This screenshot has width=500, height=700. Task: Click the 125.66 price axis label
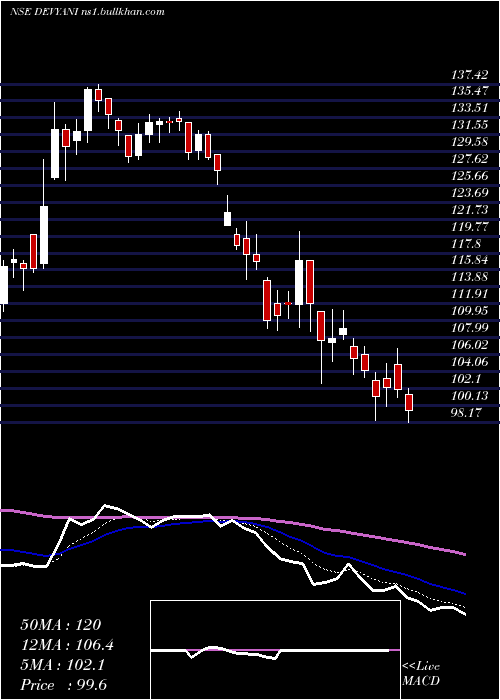click(x=469, y=176)
